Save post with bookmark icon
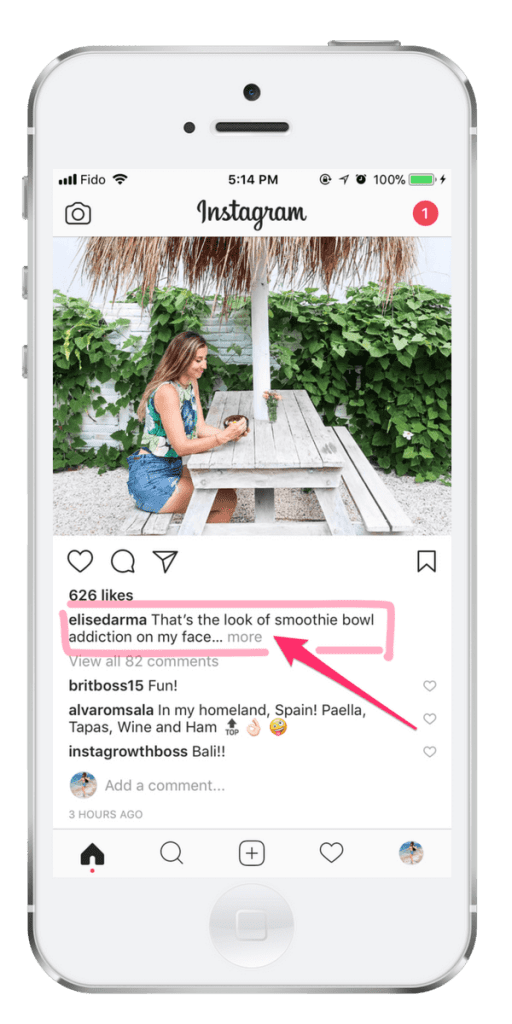512x1024 pixels. [x=426, y=562]
